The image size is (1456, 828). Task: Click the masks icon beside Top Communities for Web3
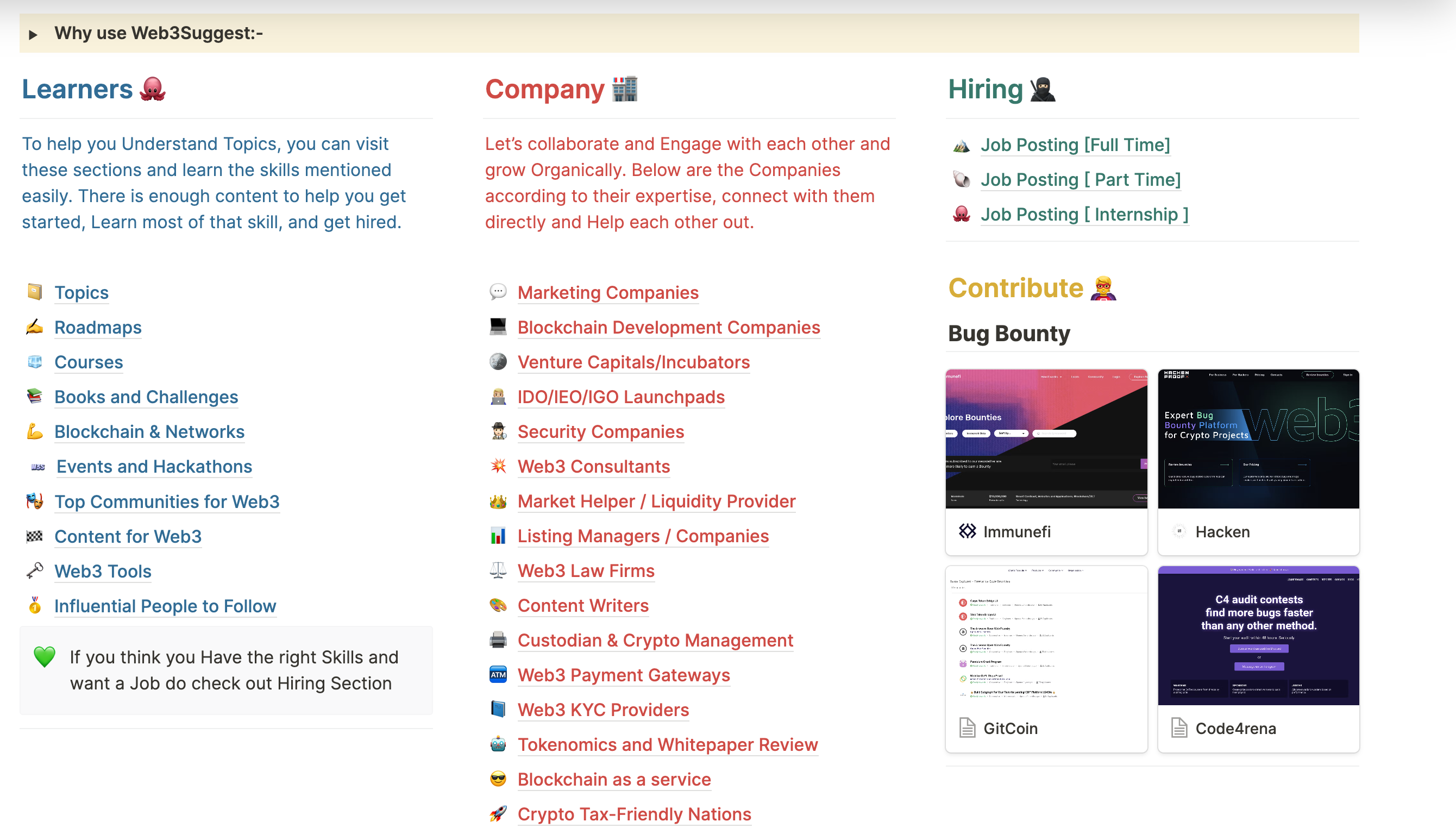click(35, 501)
